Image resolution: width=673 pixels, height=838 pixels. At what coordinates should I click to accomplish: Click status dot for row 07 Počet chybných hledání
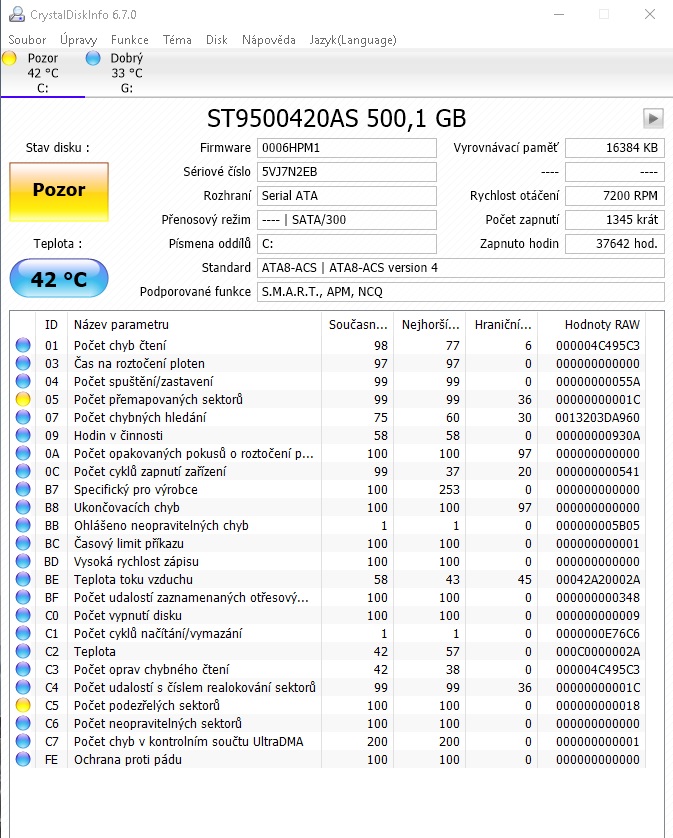click(23, 417)
